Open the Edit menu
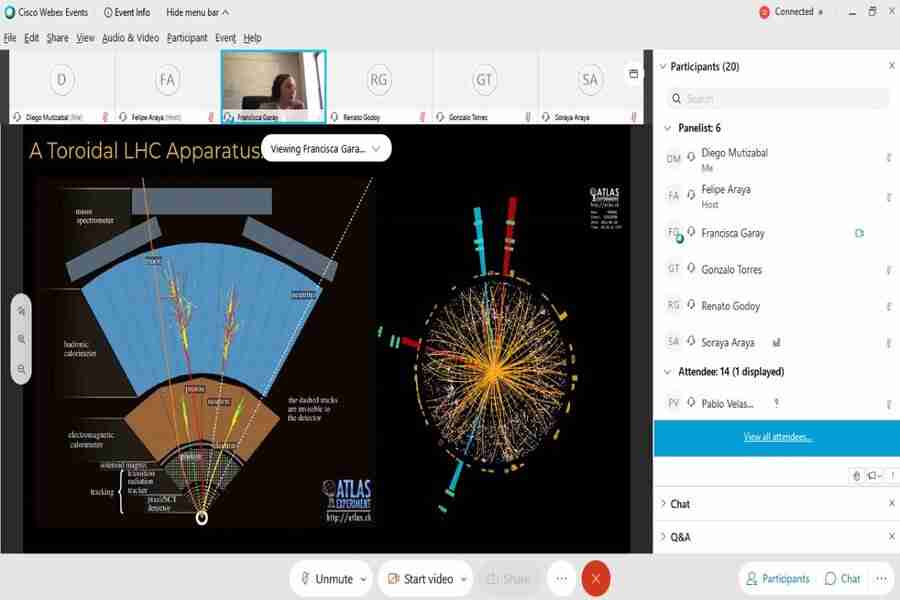This screenshot has width=900, height=600. click(x=32, y=38)
